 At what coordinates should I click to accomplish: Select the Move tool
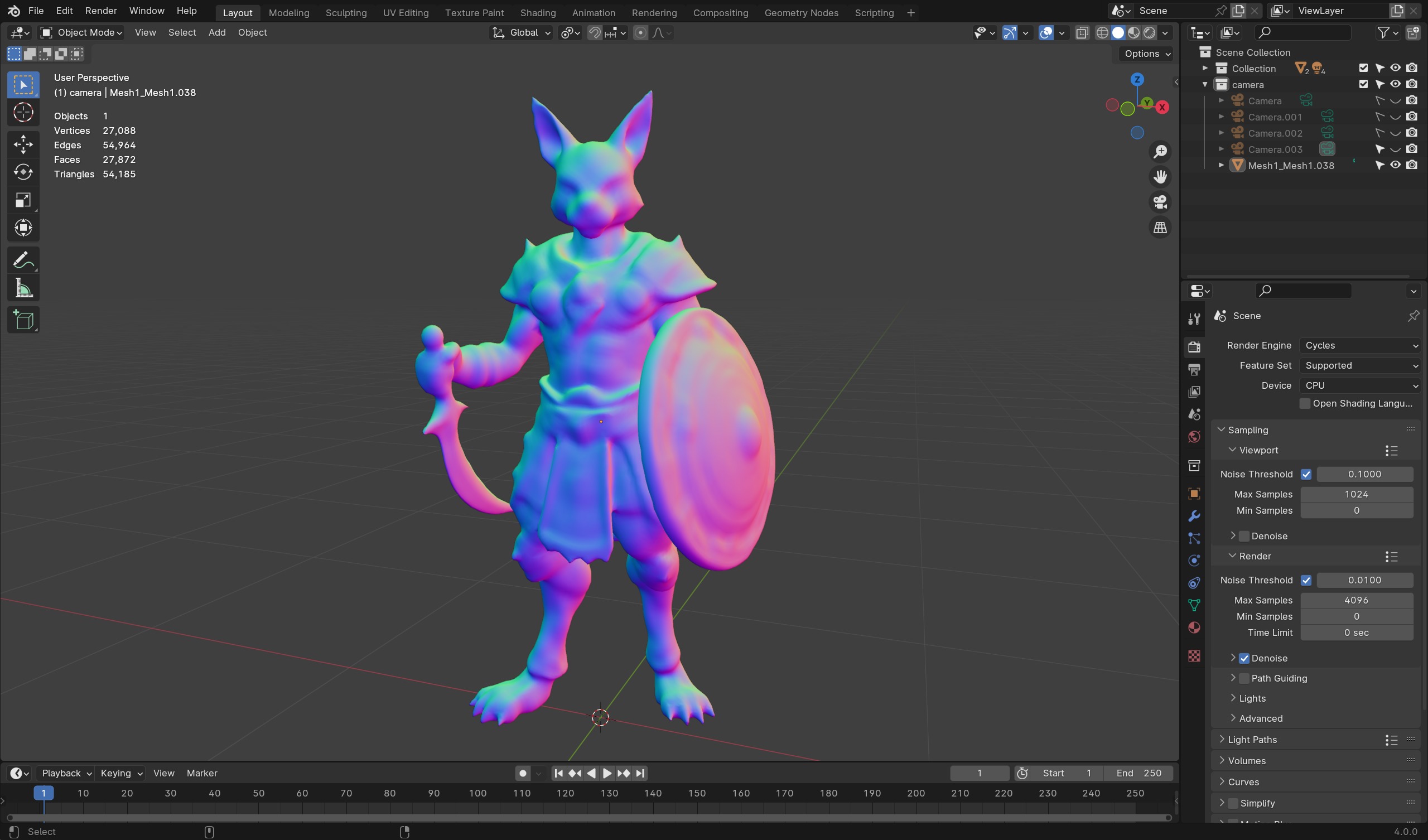point(23,144)
